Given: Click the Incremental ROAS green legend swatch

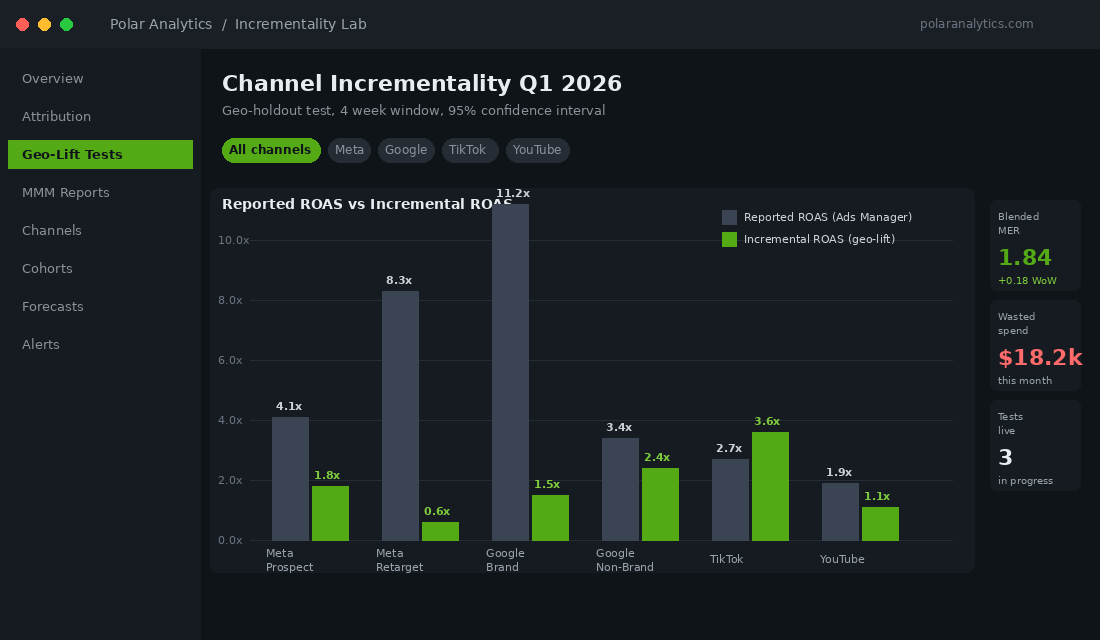Looking at the screenshot, I should 730,239.
